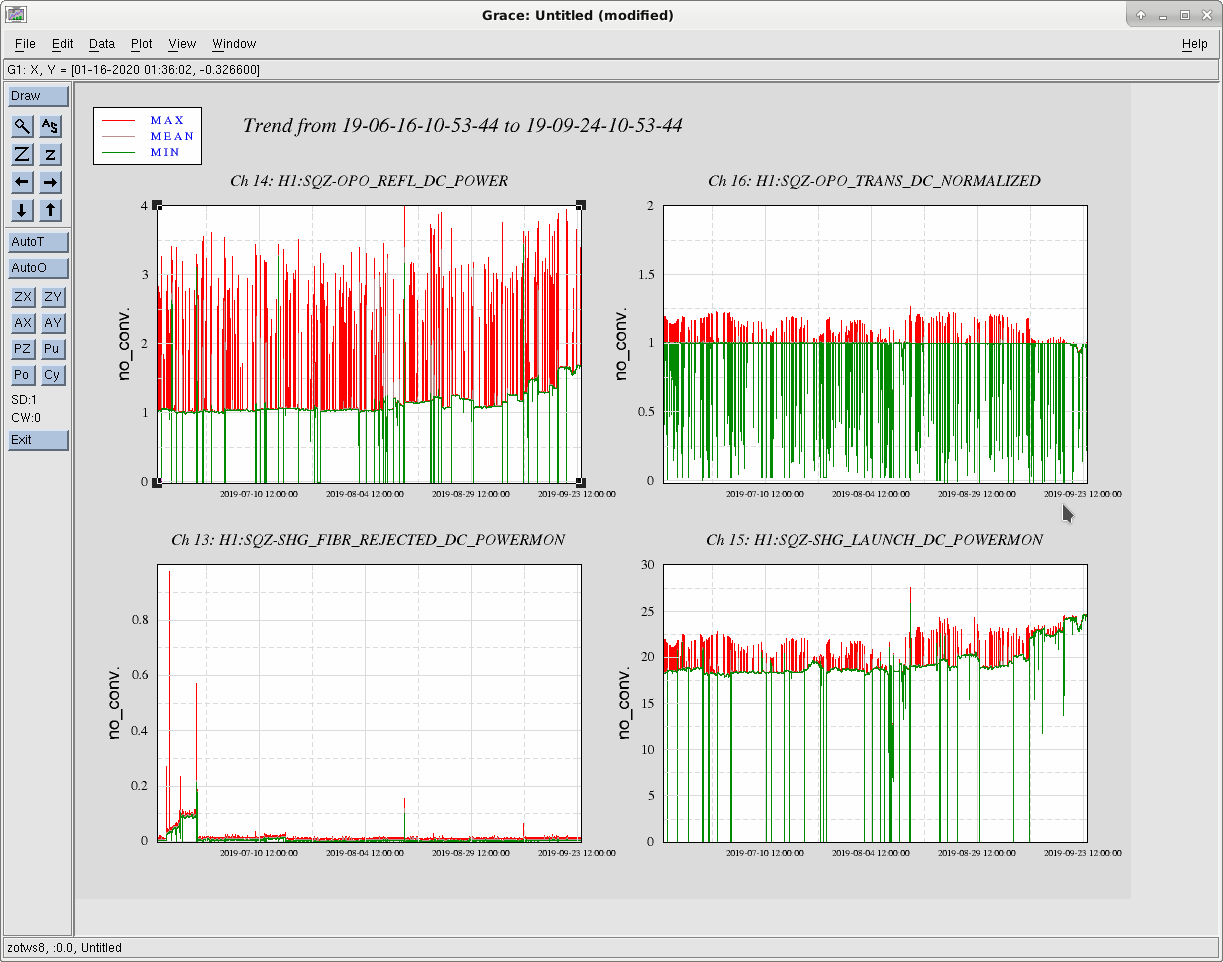
Task: Click the Exit button
Action: (39, 440)
